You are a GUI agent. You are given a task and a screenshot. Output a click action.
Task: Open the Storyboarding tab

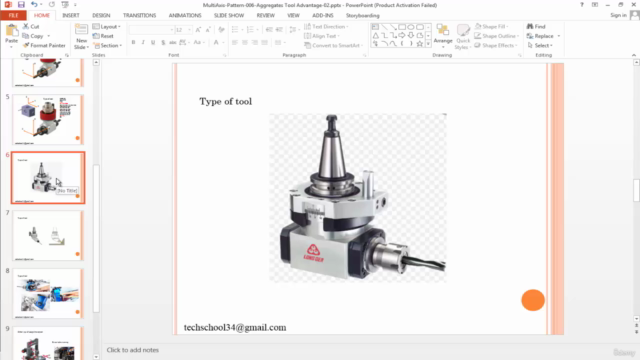[x=362, y=16]
